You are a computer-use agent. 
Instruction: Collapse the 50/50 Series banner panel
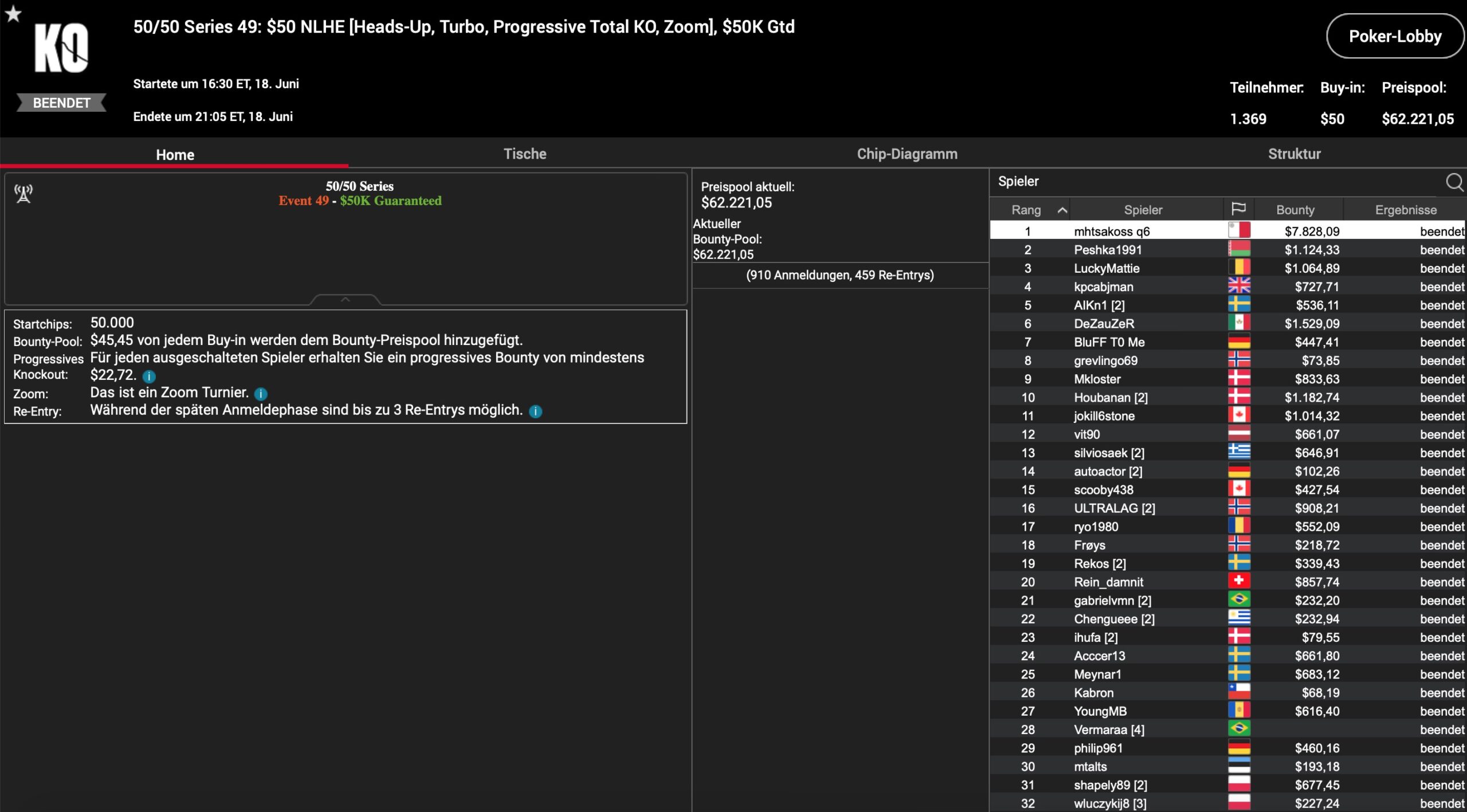pyautogui.click(x=345, y=299)
